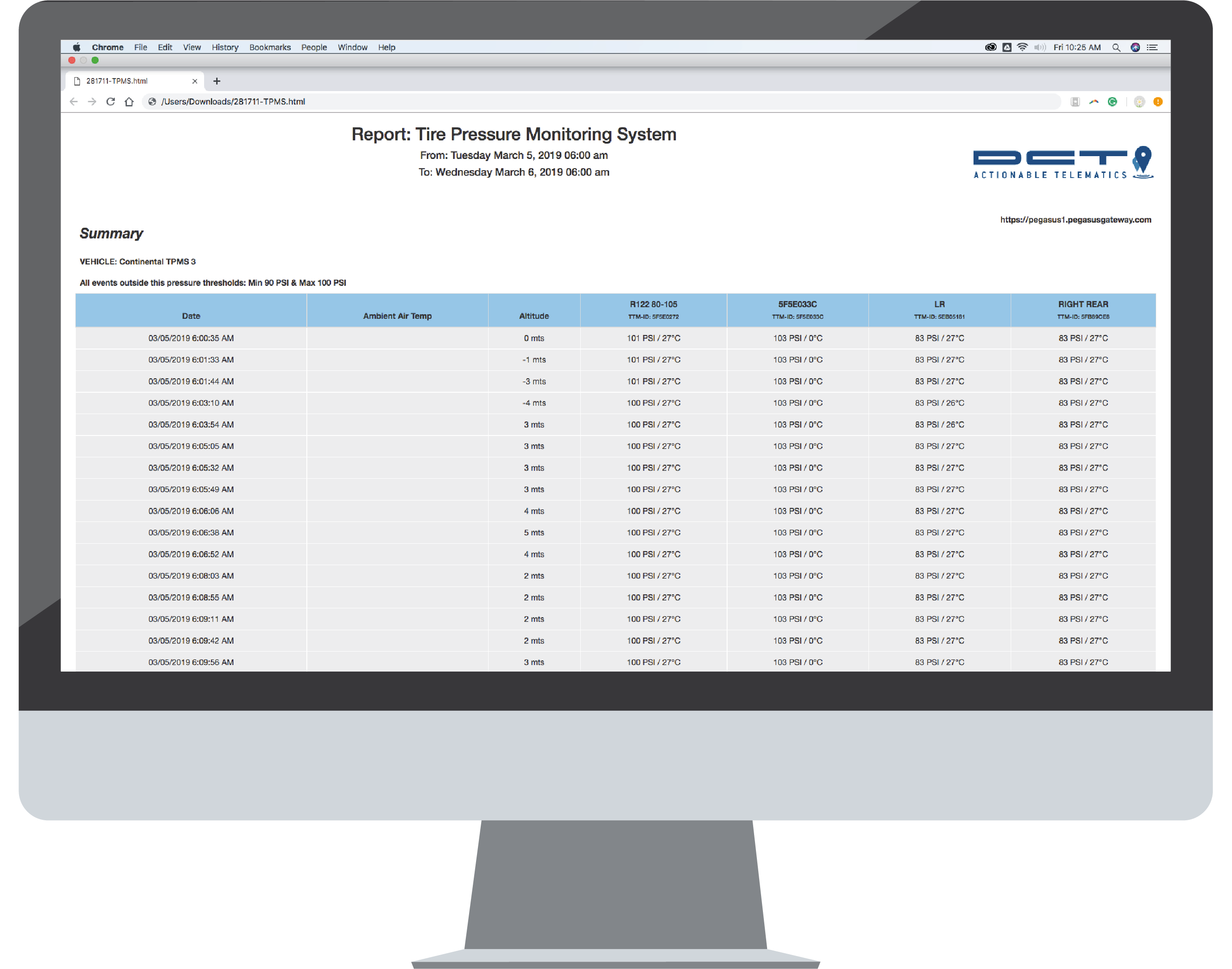Open the Edit menu
1232x969 pixels.
[165, 48]
